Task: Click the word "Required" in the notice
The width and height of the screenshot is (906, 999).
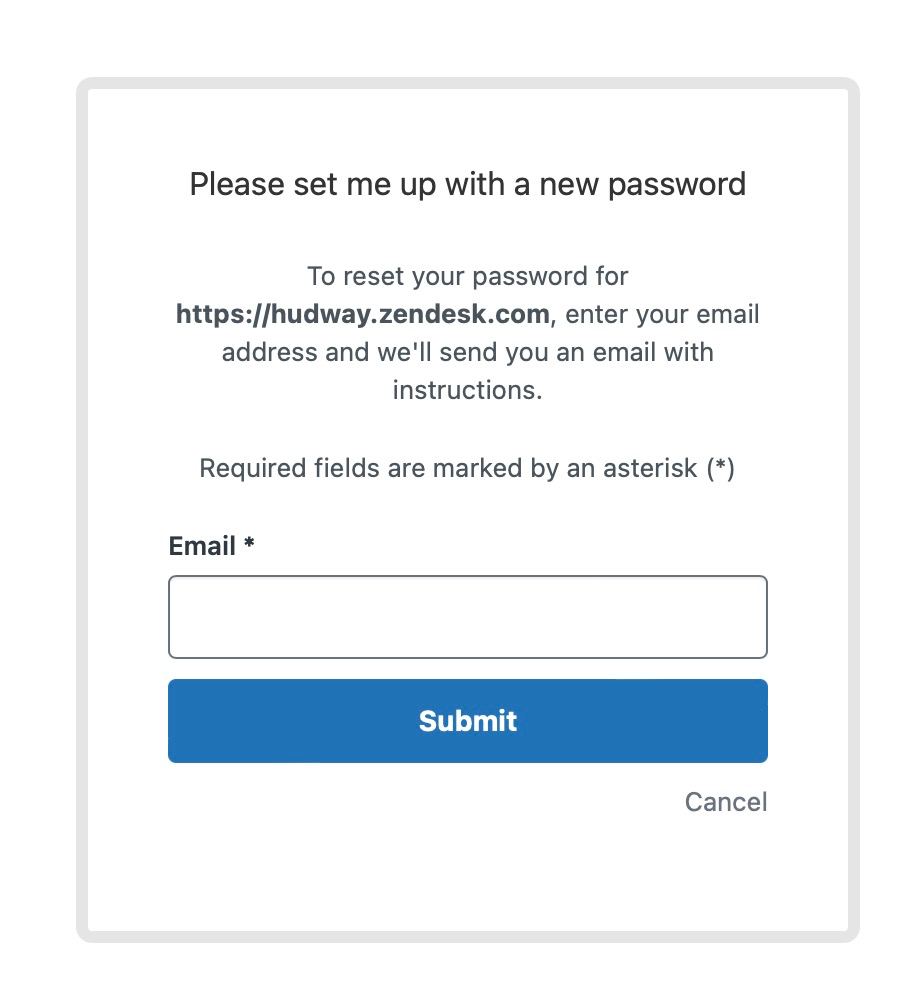Action: pos(254,468)
